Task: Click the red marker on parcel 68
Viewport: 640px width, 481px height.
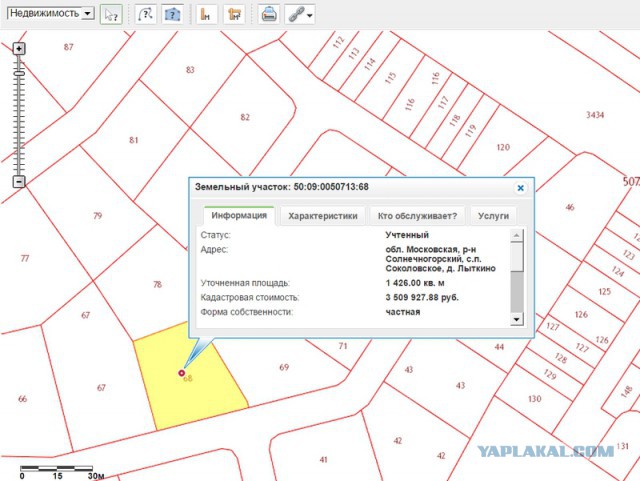Action: [181, 373]
